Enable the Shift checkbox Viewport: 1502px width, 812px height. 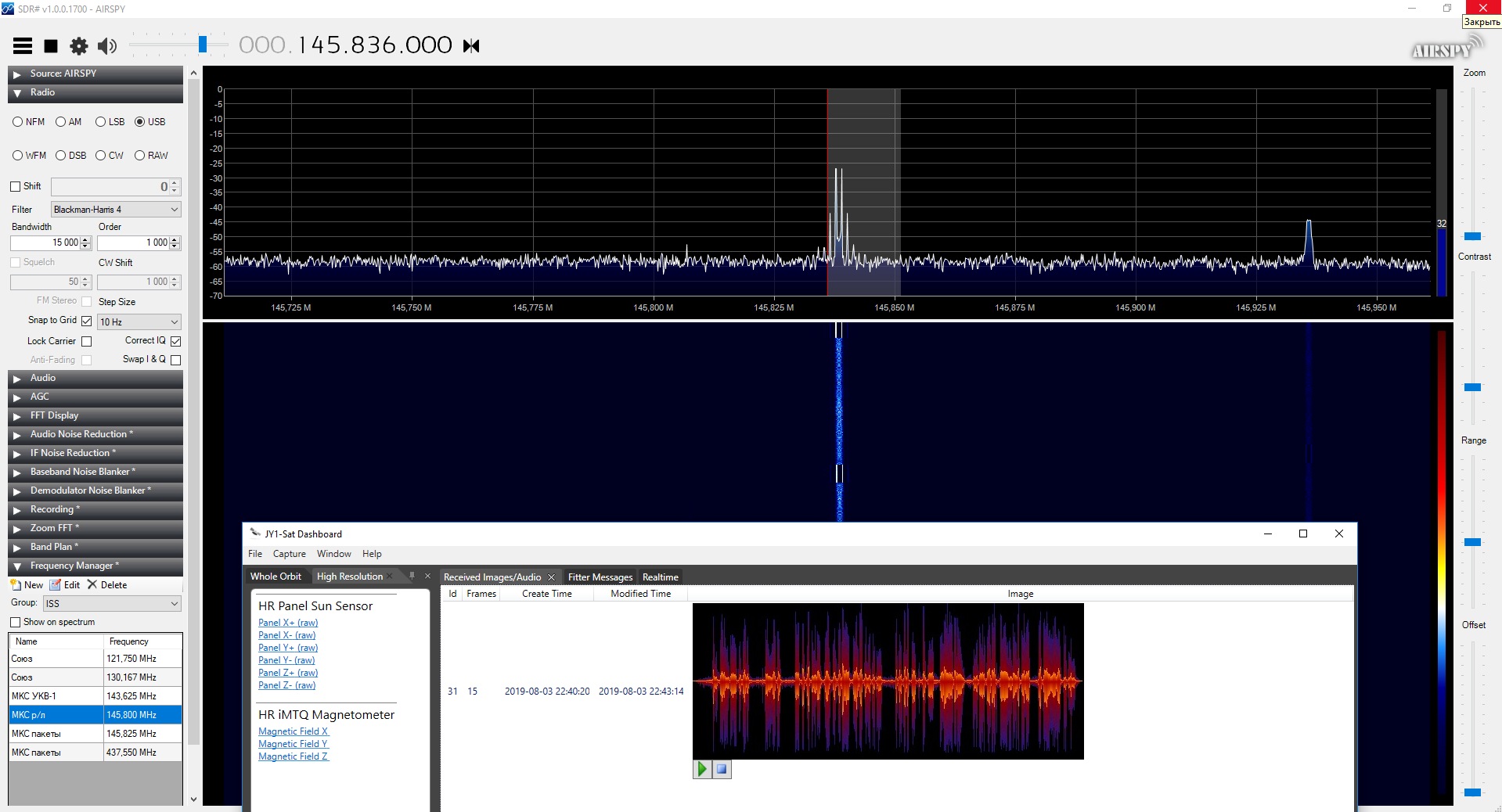click(x=15, y=186)
